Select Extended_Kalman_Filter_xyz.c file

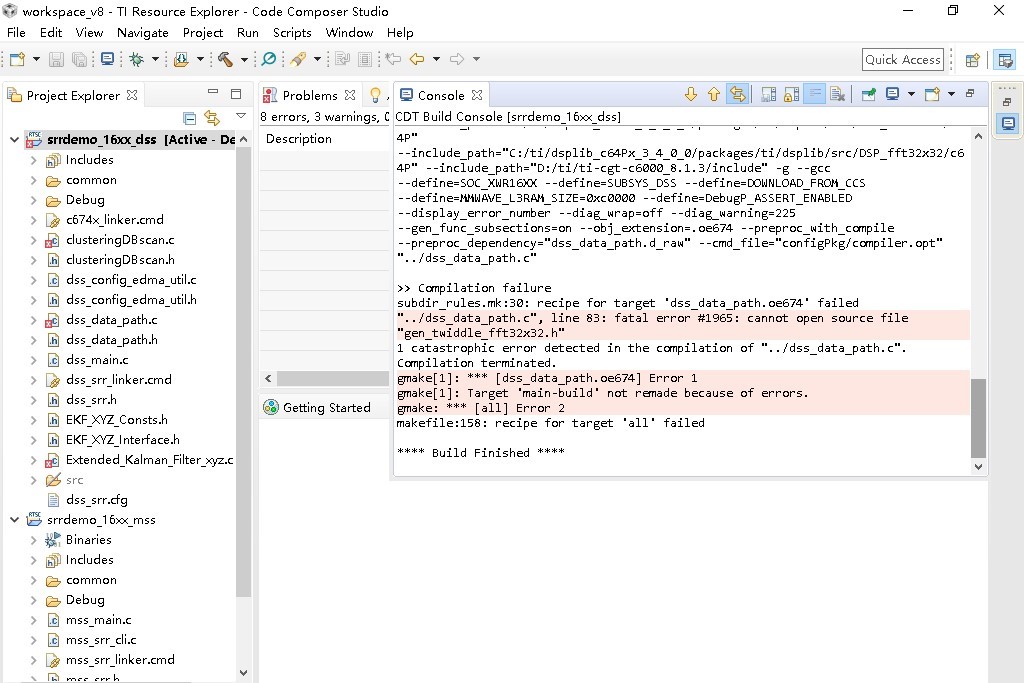tap(150, 460)
